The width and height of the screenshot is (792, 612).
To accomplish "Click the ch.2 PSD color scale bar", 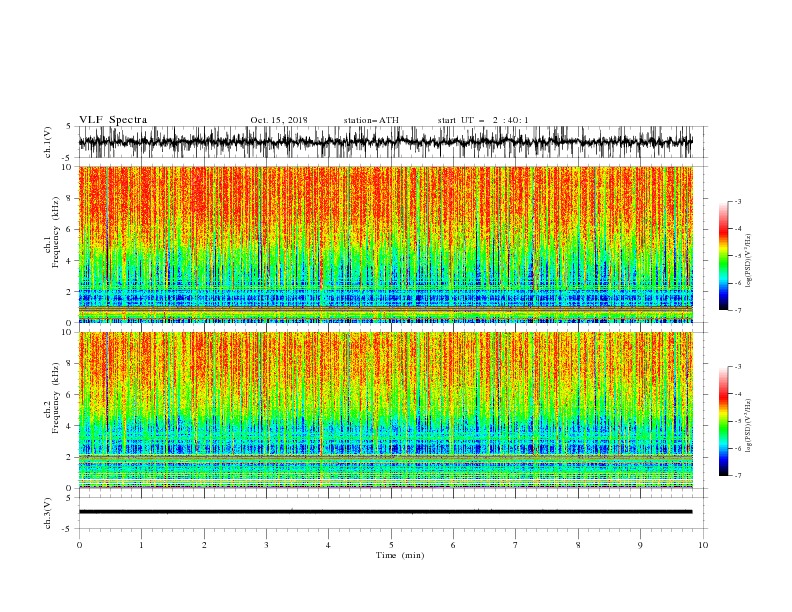I will 723,421.
